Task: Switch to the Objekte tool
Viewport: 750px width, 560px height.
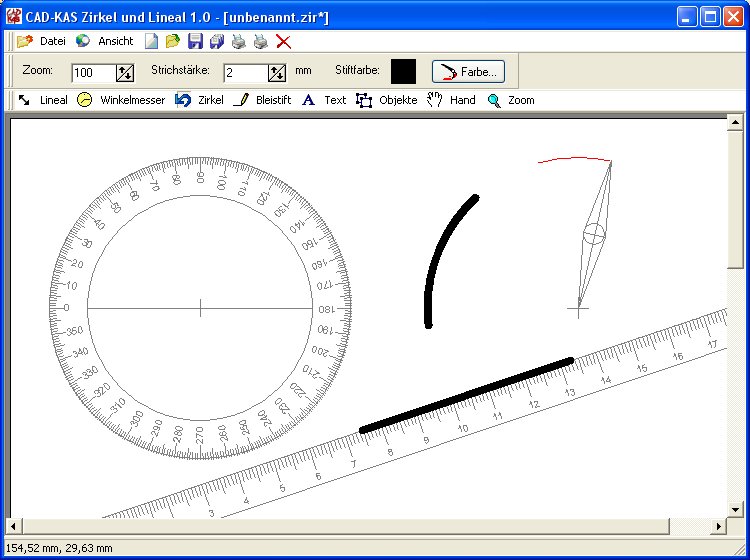Action: [388, 100]
